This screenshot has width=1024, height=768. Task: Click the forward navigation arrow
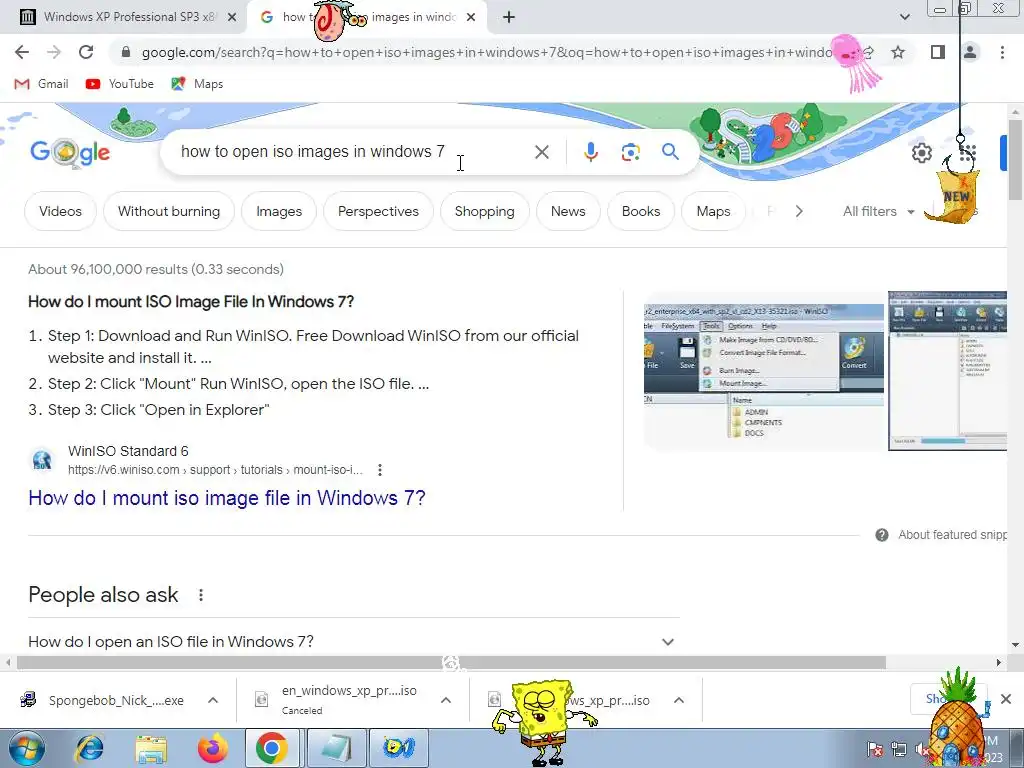(54, 52)
